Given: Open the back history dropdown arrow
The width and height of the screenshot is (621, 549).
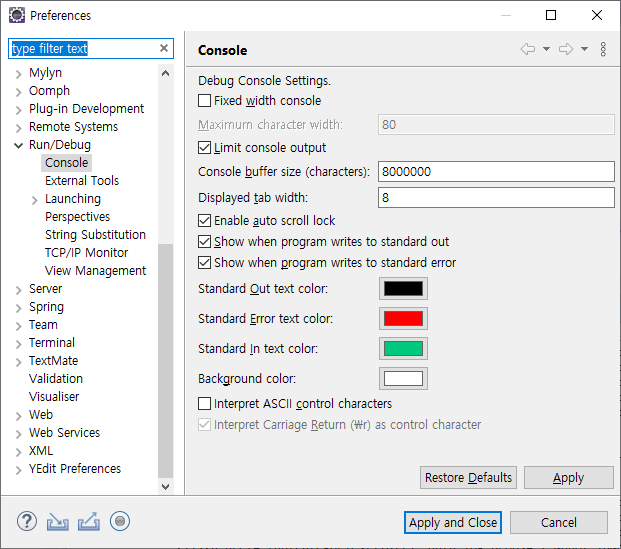Looking at the screenshot, I should tap(546, 49).
